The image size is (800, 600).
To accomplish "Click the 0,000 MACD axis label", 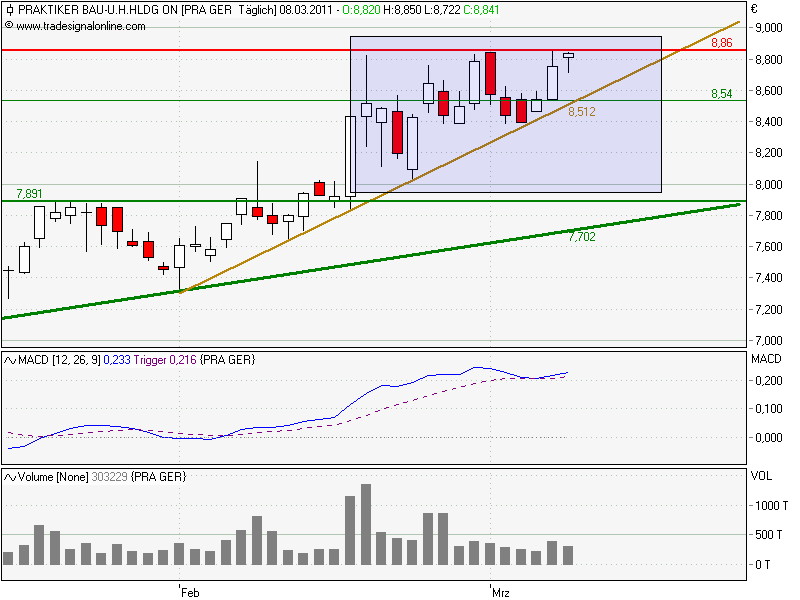I will [x=768, y=437].
